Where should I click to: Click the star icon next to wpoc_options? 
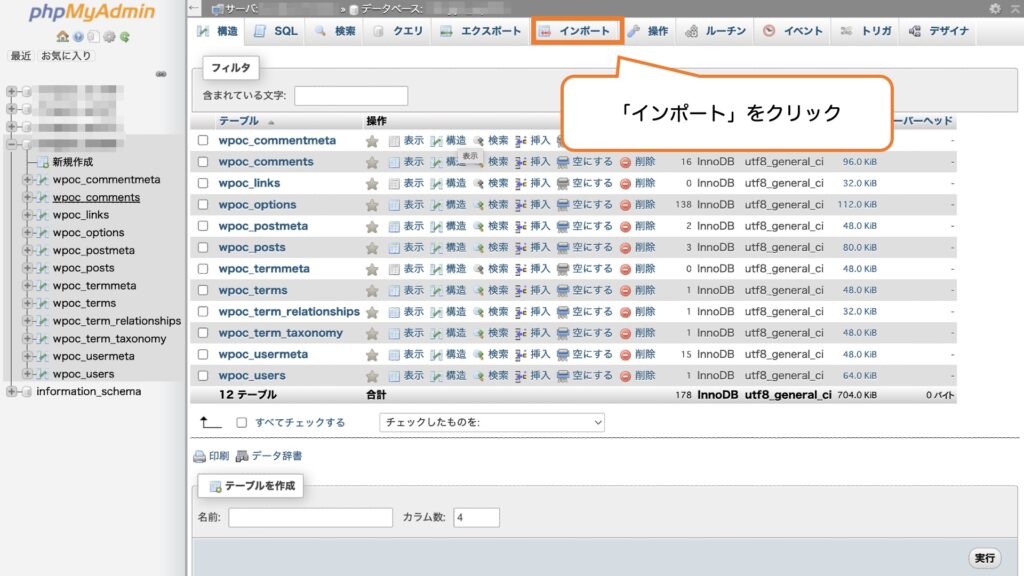[370, 204]
